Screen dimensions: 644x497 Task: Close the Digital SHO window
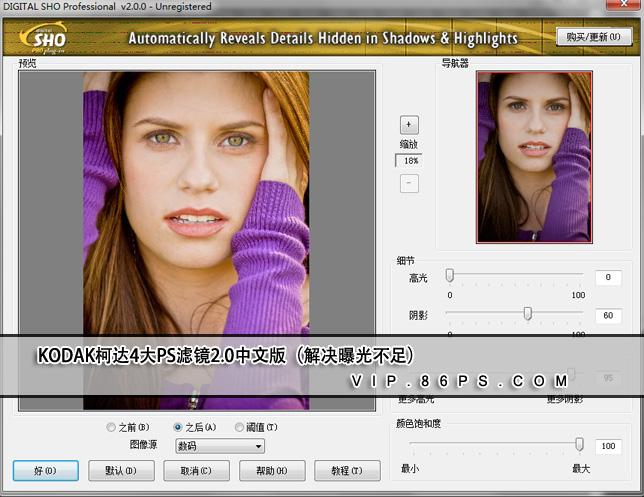tap(624, 4)
